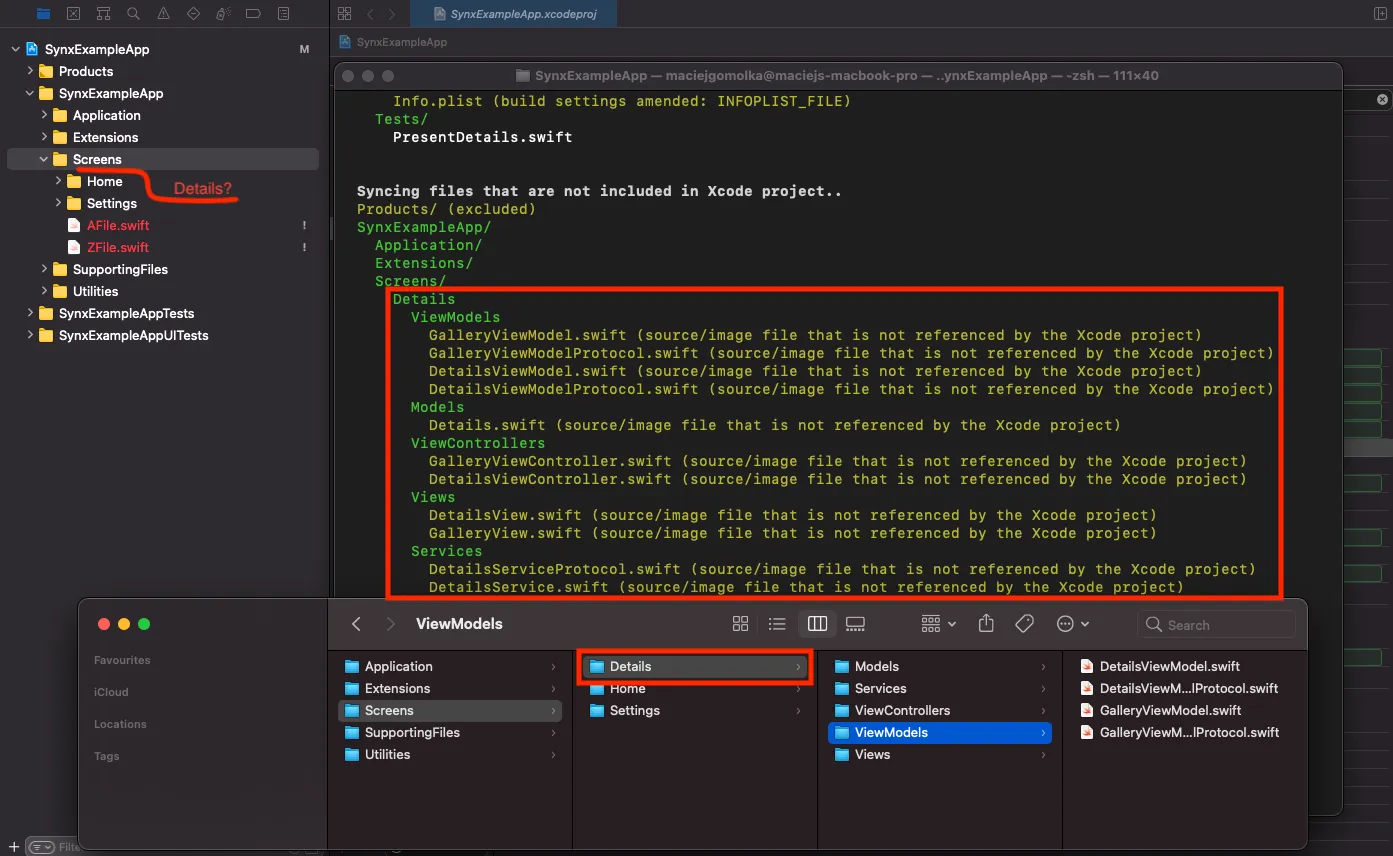Select Screens folder in Finder column
1393x856 pixels.
450,710
